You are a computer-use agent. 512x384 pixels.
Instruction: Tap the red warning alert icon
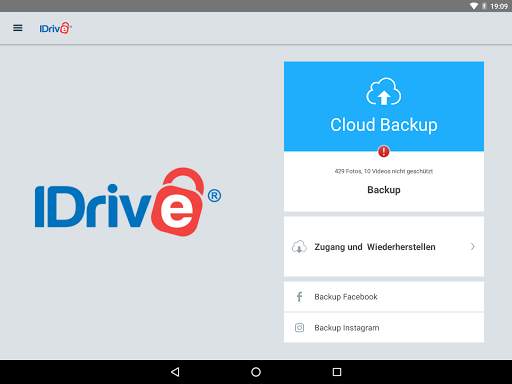384,151
